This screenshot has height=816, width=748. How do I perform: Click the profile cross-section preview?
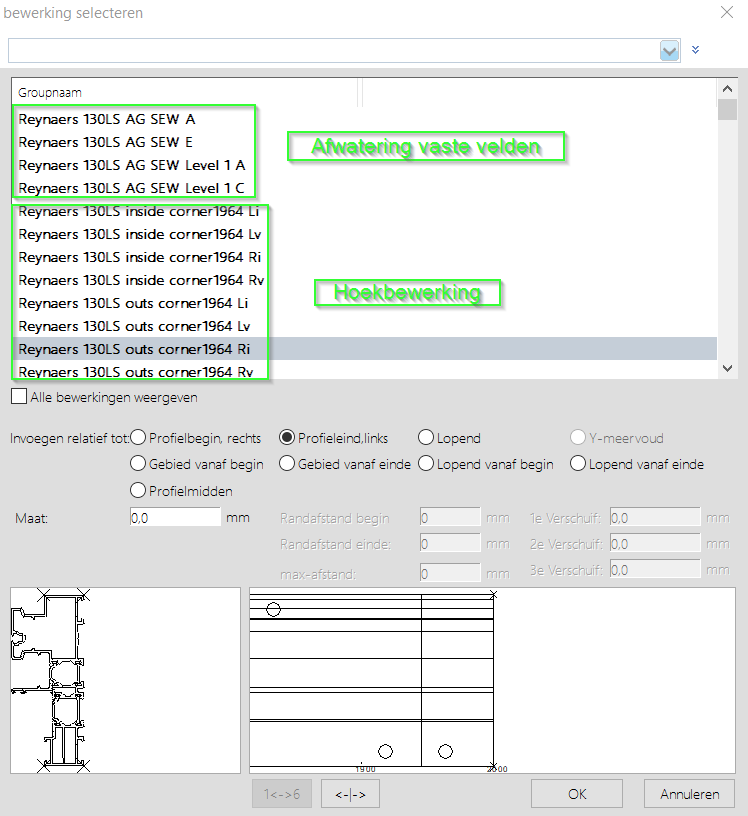pos(125,680)
